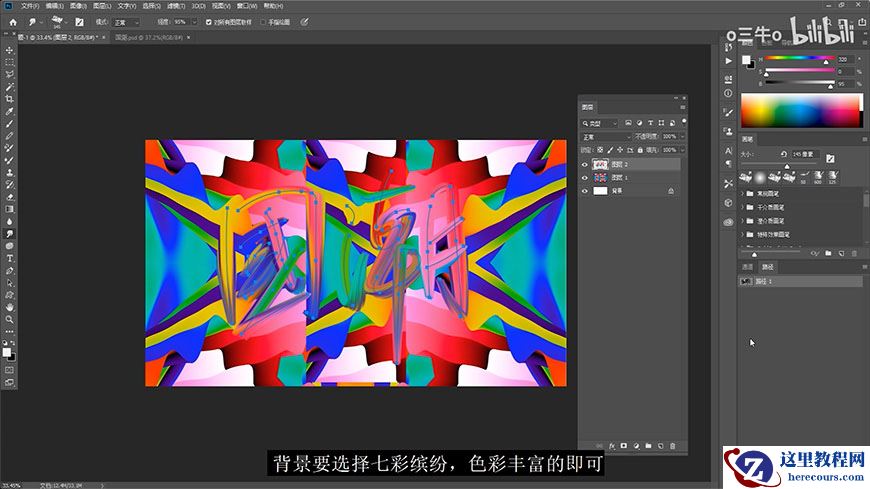The width and height of the screenshot is (870, 489).
Task: Click the brush size 145 像素 field
Action: pos(805,154)
